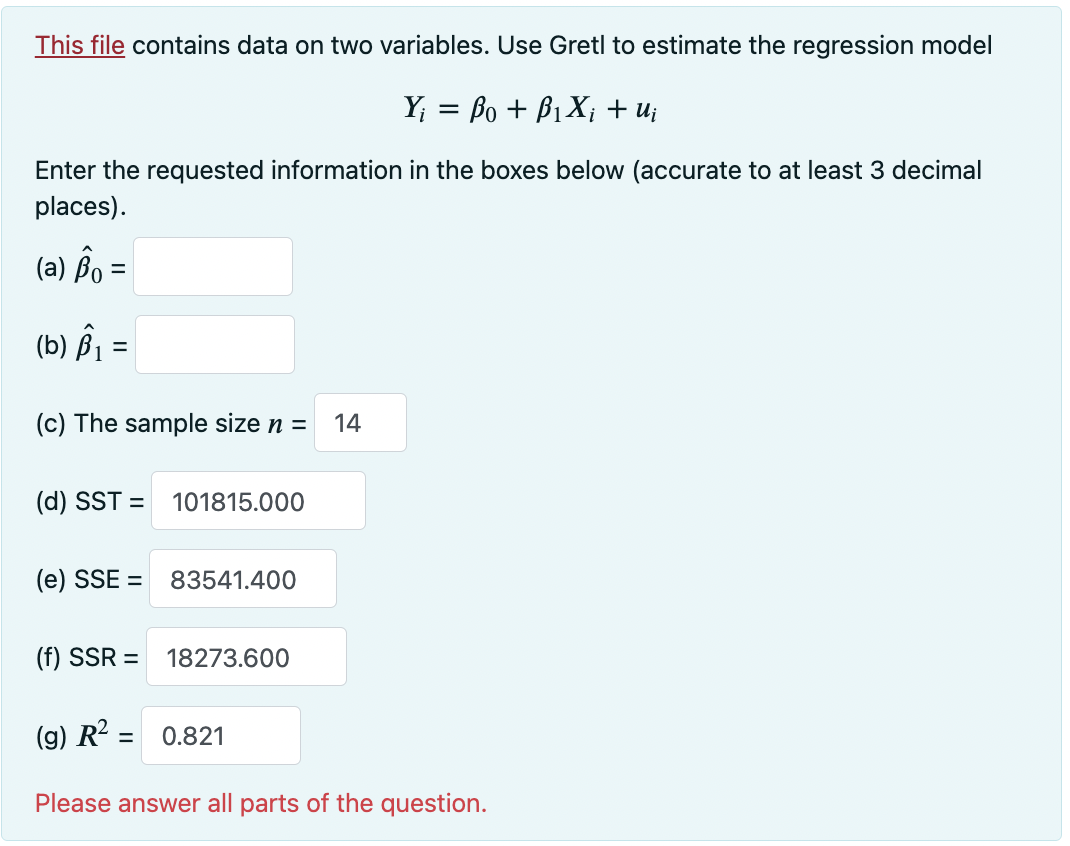
Task: Click the "(e) SSE =" label
Action: (x=89, y=579)
